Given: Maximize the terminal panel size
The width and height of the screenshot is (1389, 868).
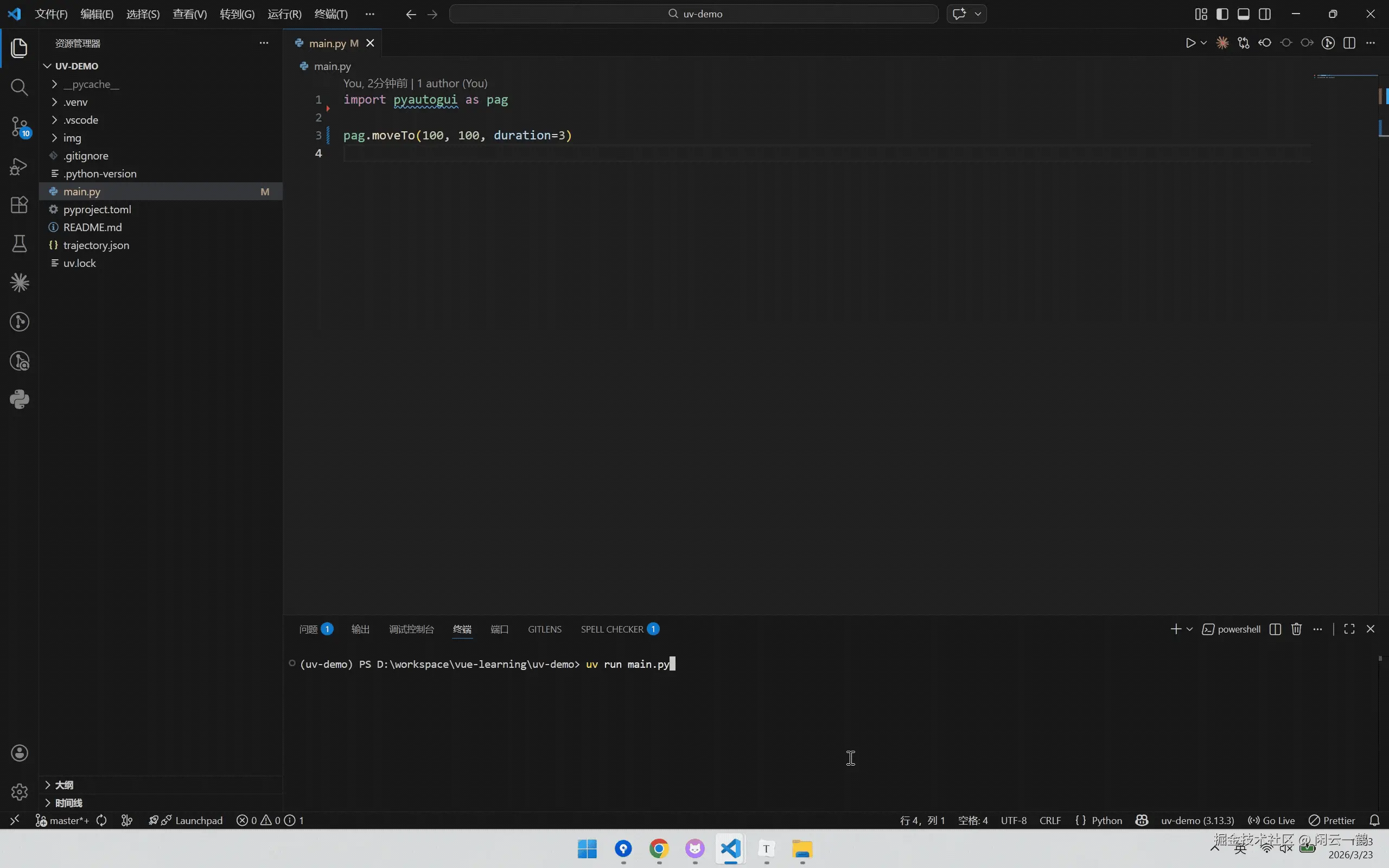Looking at the screenshot, I should click(1349, 629).
